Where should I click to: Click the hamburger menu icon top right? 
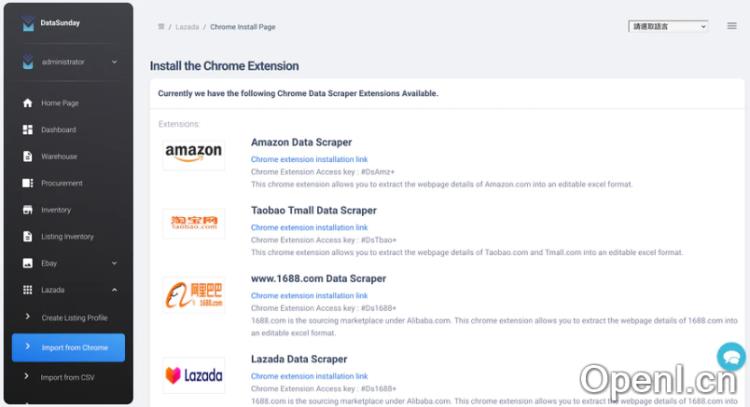(x=731, y=26)
